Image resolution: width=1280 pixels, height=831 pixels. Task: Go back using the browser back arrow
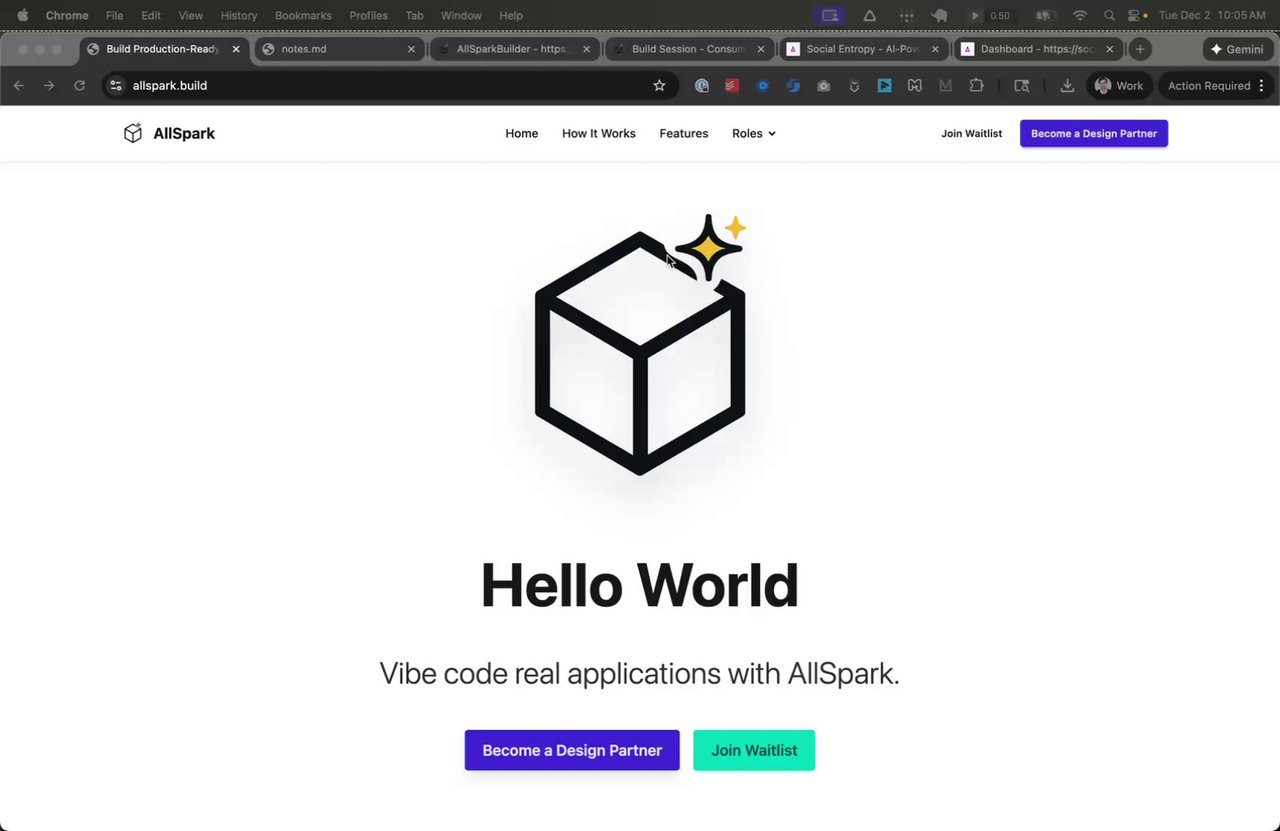(x=18, y=86)
